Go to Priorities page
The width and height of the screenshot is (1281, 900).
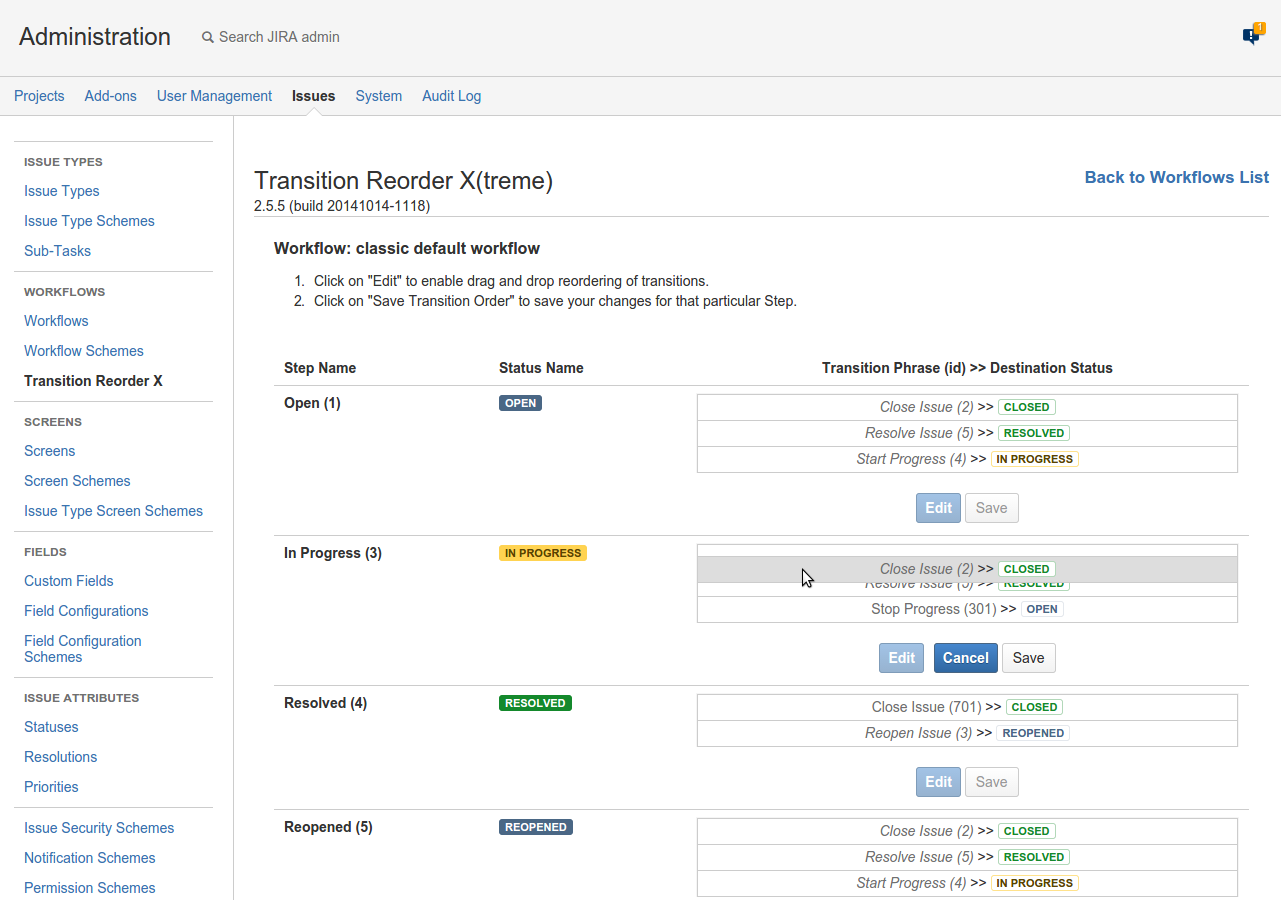[x=51, y=787]
